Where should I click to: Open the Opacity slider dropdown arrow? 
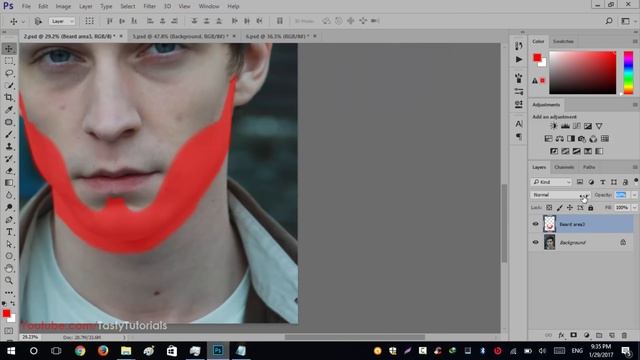pos(634,195)
